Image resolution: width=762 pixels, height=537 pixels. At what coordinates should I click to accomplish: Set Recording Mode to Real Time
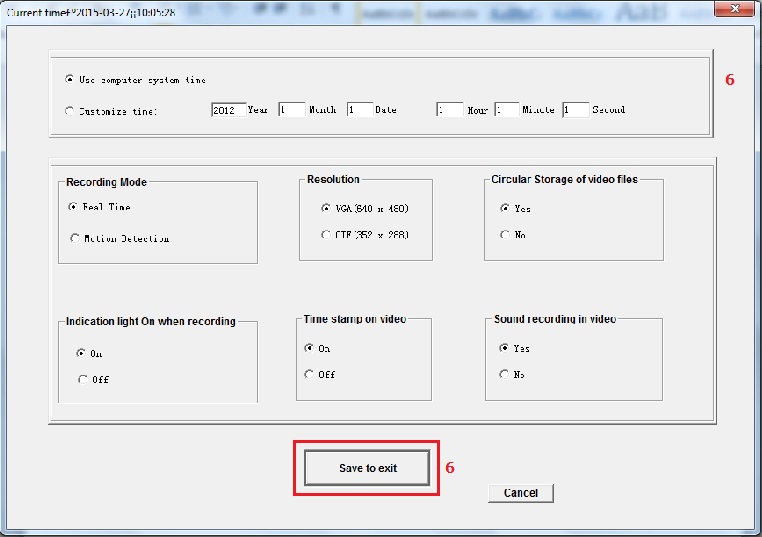click(x=74, y=207)
